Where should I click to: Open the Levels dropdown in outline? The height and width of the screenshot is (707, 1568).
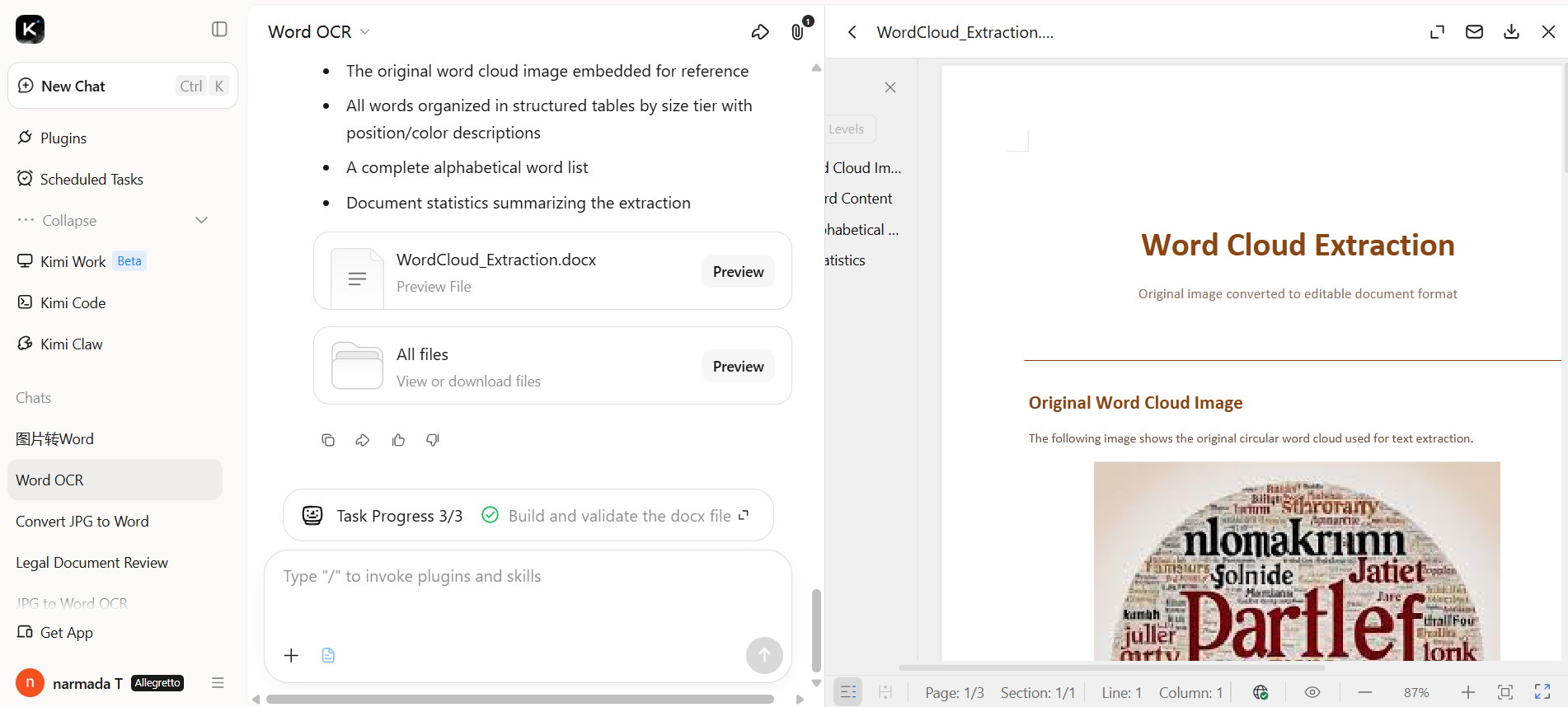(x=849, y=129)
